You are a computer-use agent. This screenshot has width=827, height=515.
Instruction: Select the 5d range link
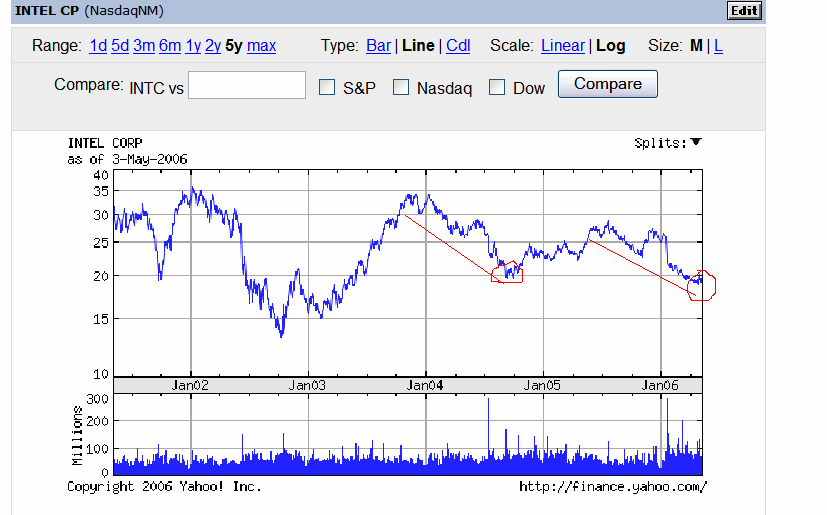point(120,46)
